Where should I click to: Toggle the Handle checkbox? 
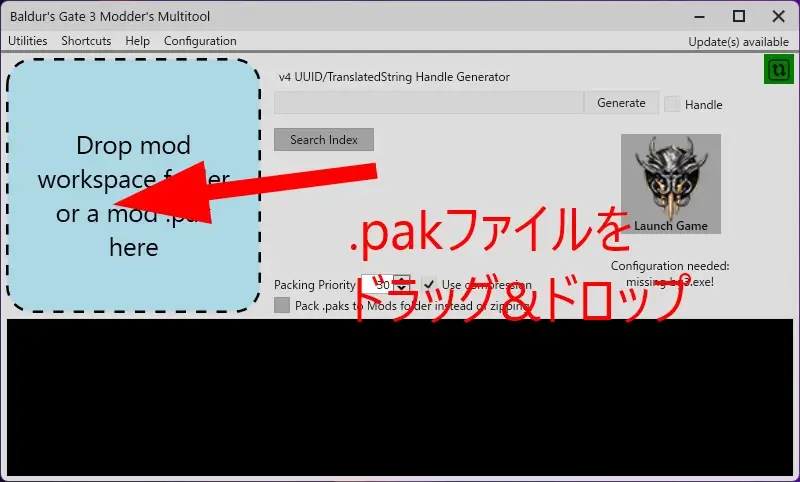tap(672, 105)
